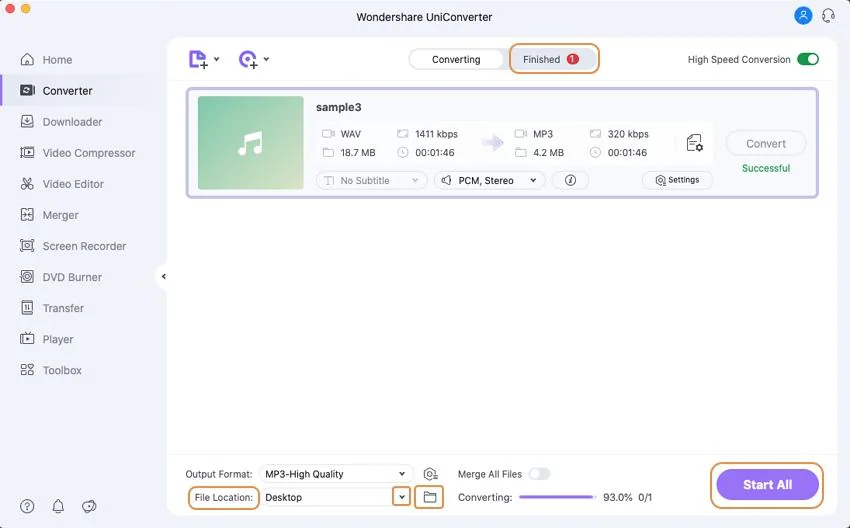
Task: Click the Desktop file location field
Action: click(x=327, y=497)
